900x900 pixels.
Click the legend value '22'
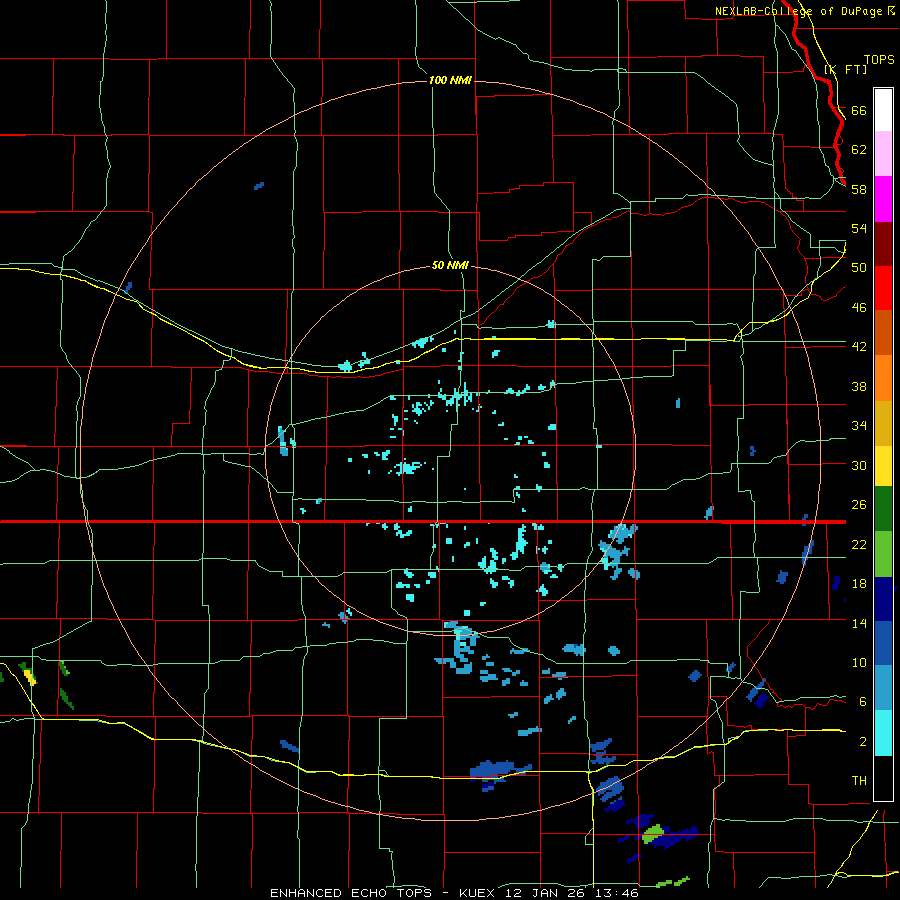click(x=859, y=544)
